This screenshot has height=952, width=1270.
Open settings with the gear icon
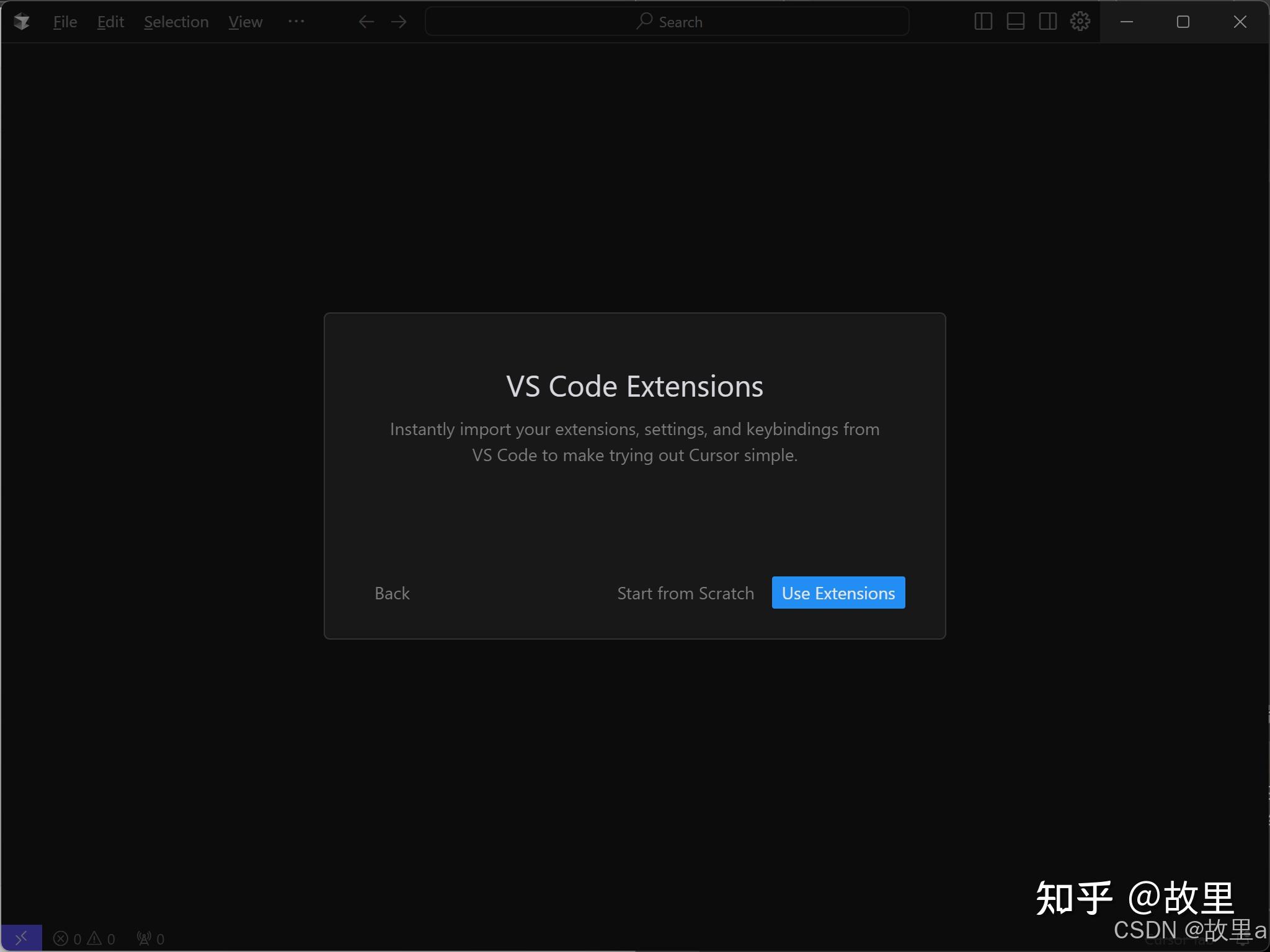click(1080, 22)
